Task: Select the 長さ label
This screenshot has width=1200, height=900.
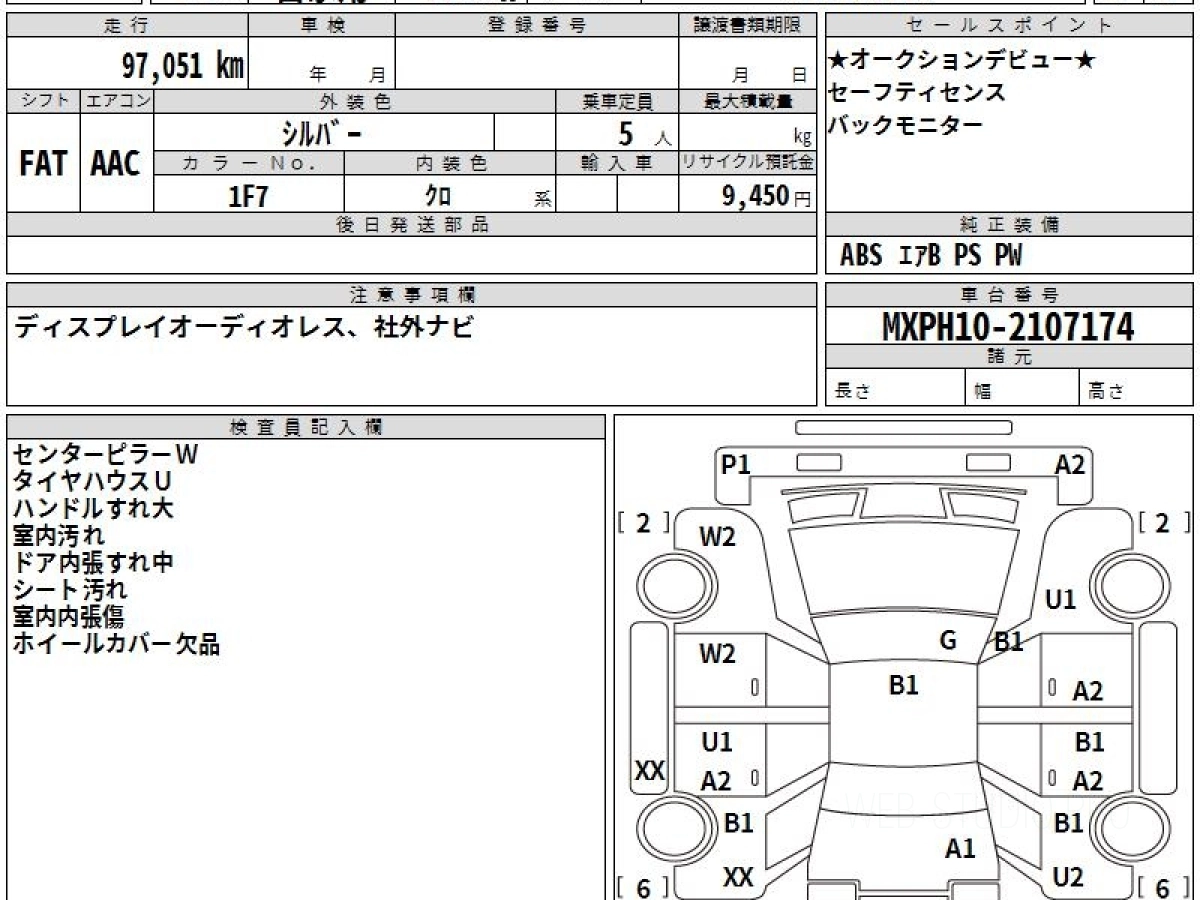Action: tap(853, 391)
